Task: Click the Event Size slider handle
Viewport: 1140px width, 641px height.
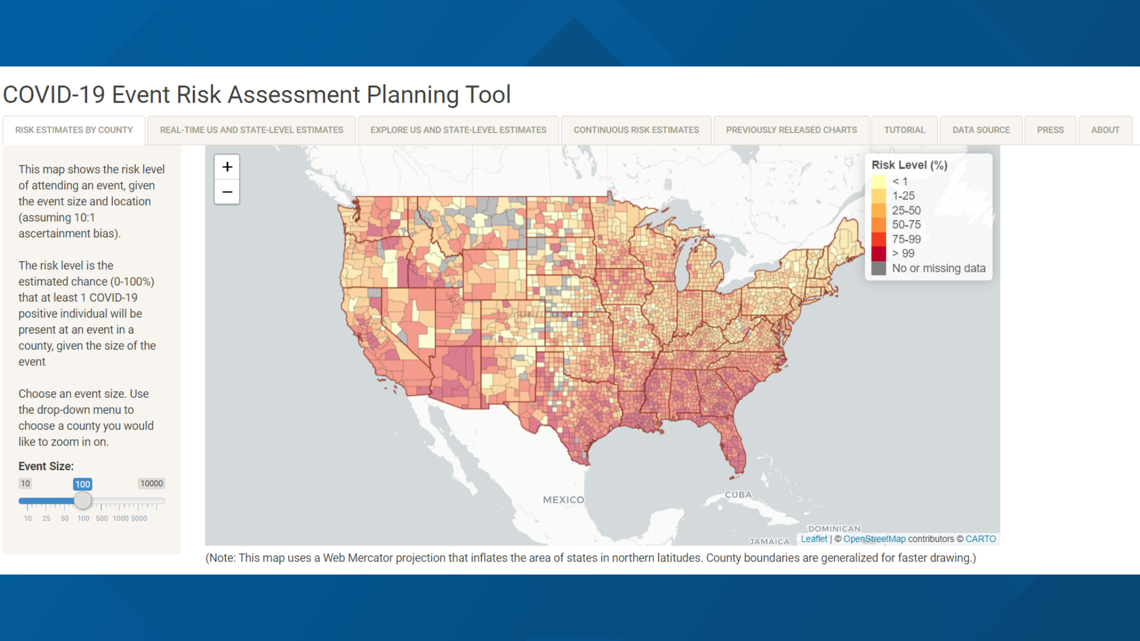Action: 83,501
